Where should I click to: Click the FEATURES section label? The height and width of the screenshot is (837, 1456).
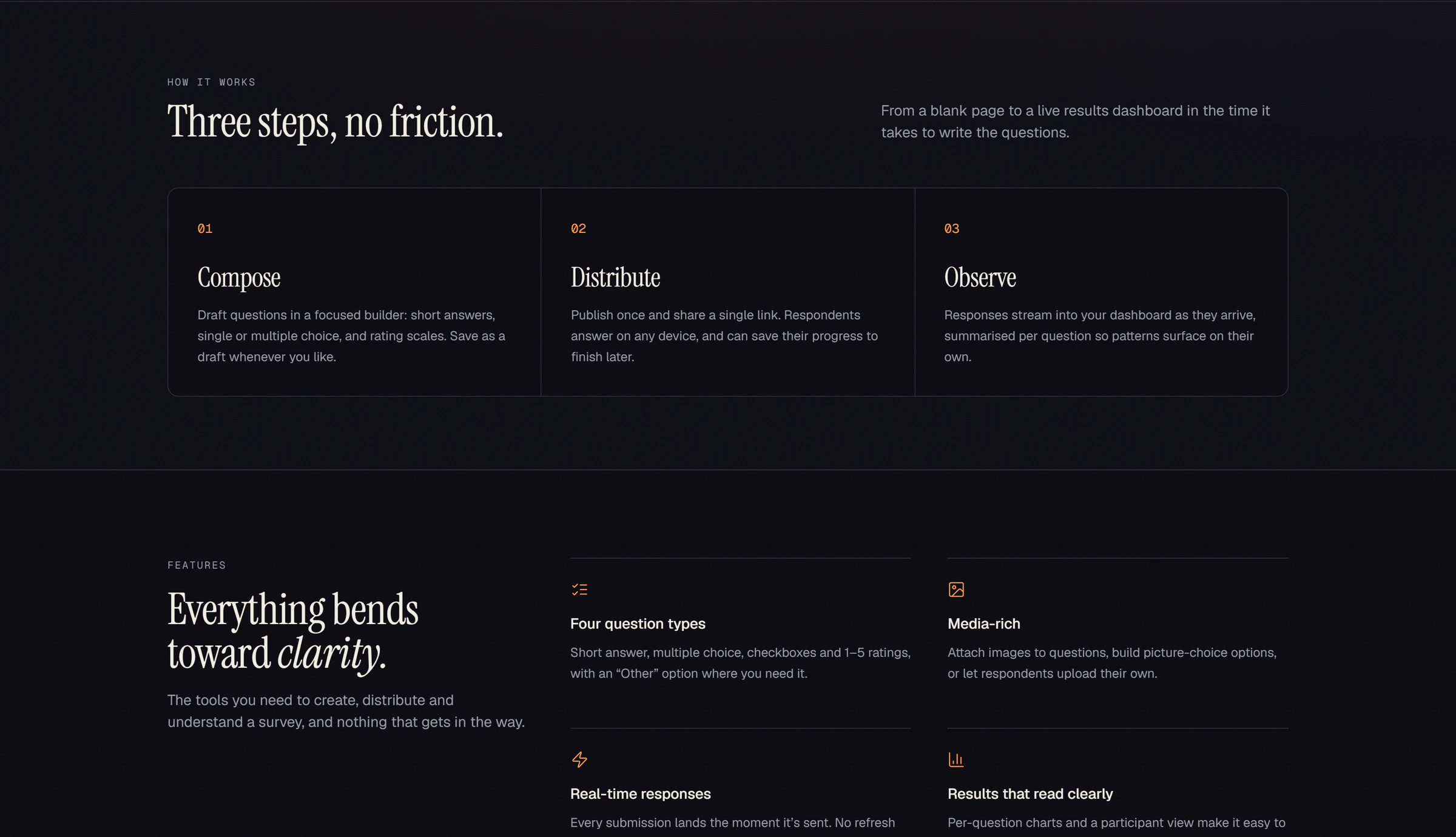[x=197, y=565]
